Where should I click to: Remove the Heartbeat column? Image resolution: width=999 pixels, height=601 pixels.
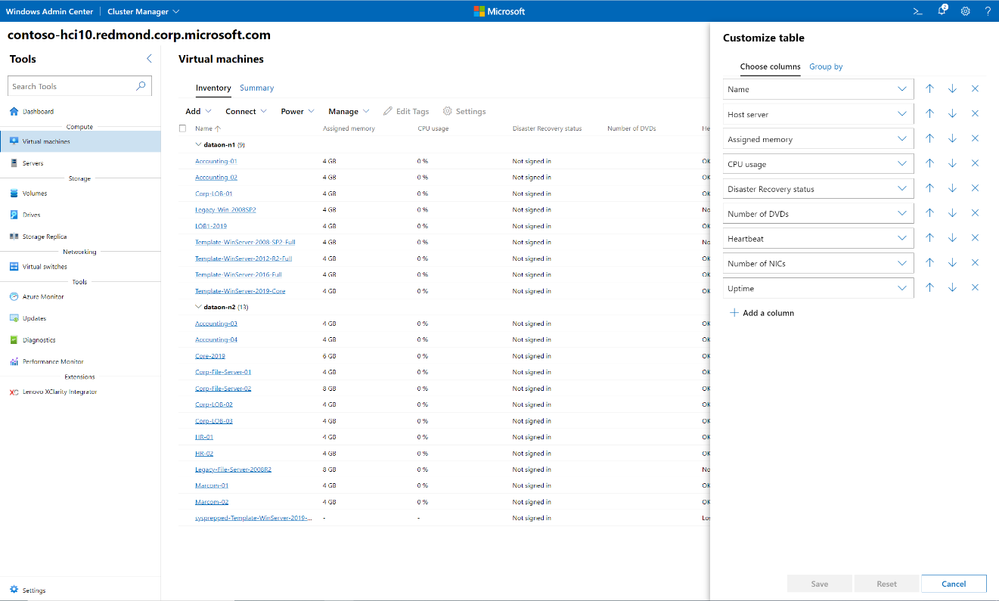(975, 238)
